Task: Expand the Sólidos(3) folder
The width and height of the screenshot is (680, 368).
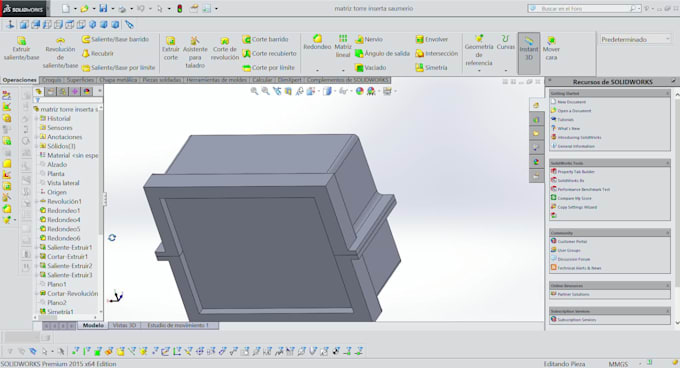Action: (x=36, y=146)
